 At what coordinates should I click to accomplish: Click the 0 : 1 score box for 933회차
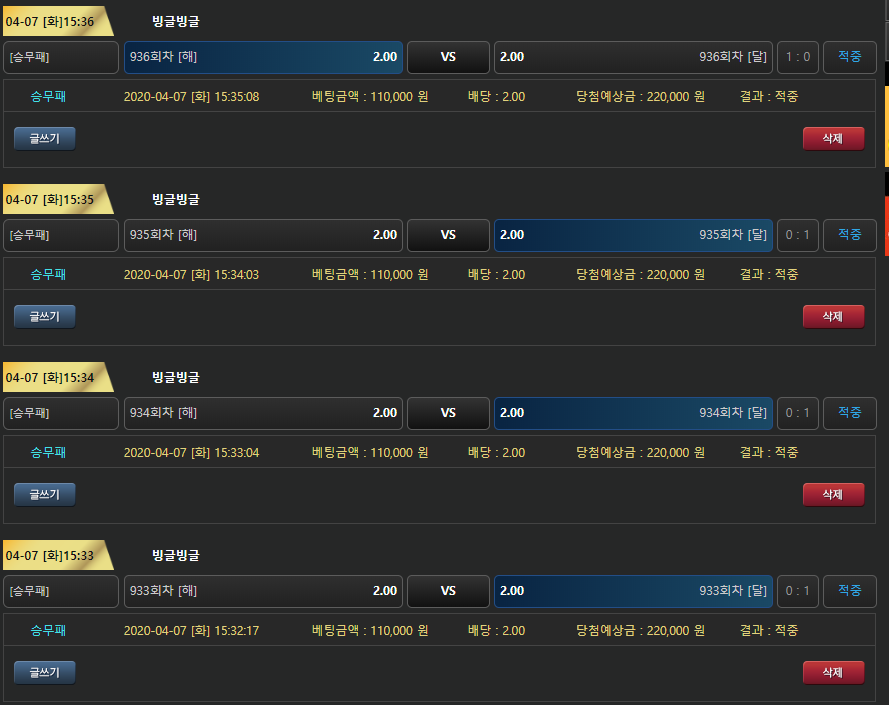point(798,591)
